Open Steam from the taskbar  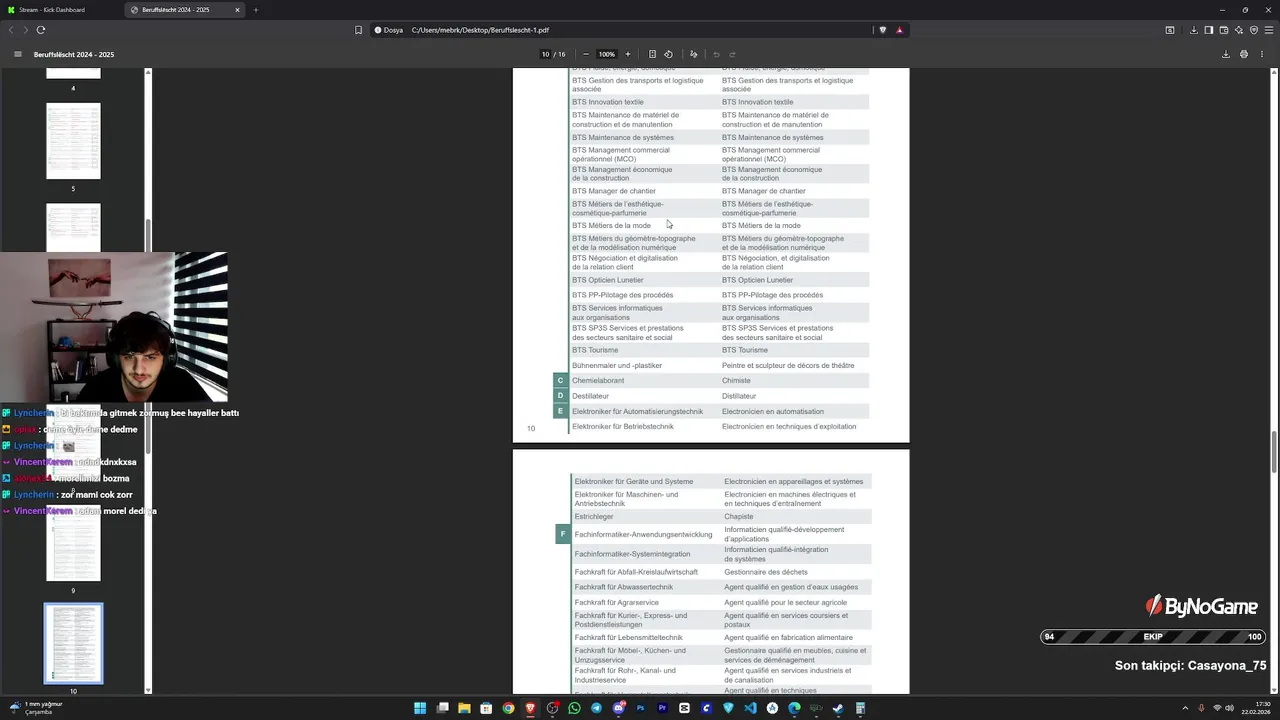(x=838, y=708)
